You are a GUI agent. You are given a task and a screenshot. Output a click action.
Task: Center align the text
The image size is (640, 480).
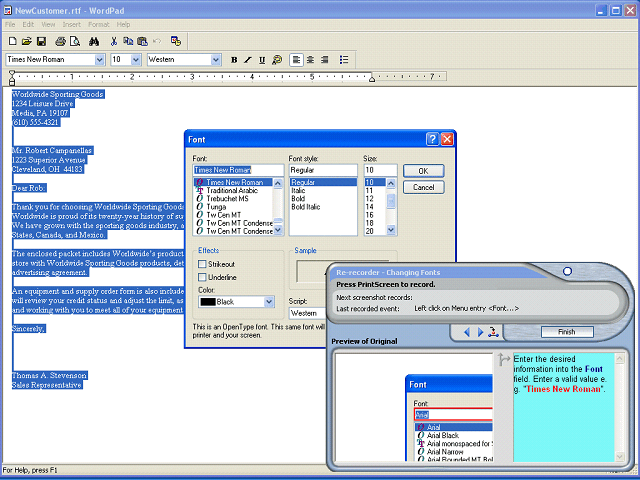click(x=310, y=60)
